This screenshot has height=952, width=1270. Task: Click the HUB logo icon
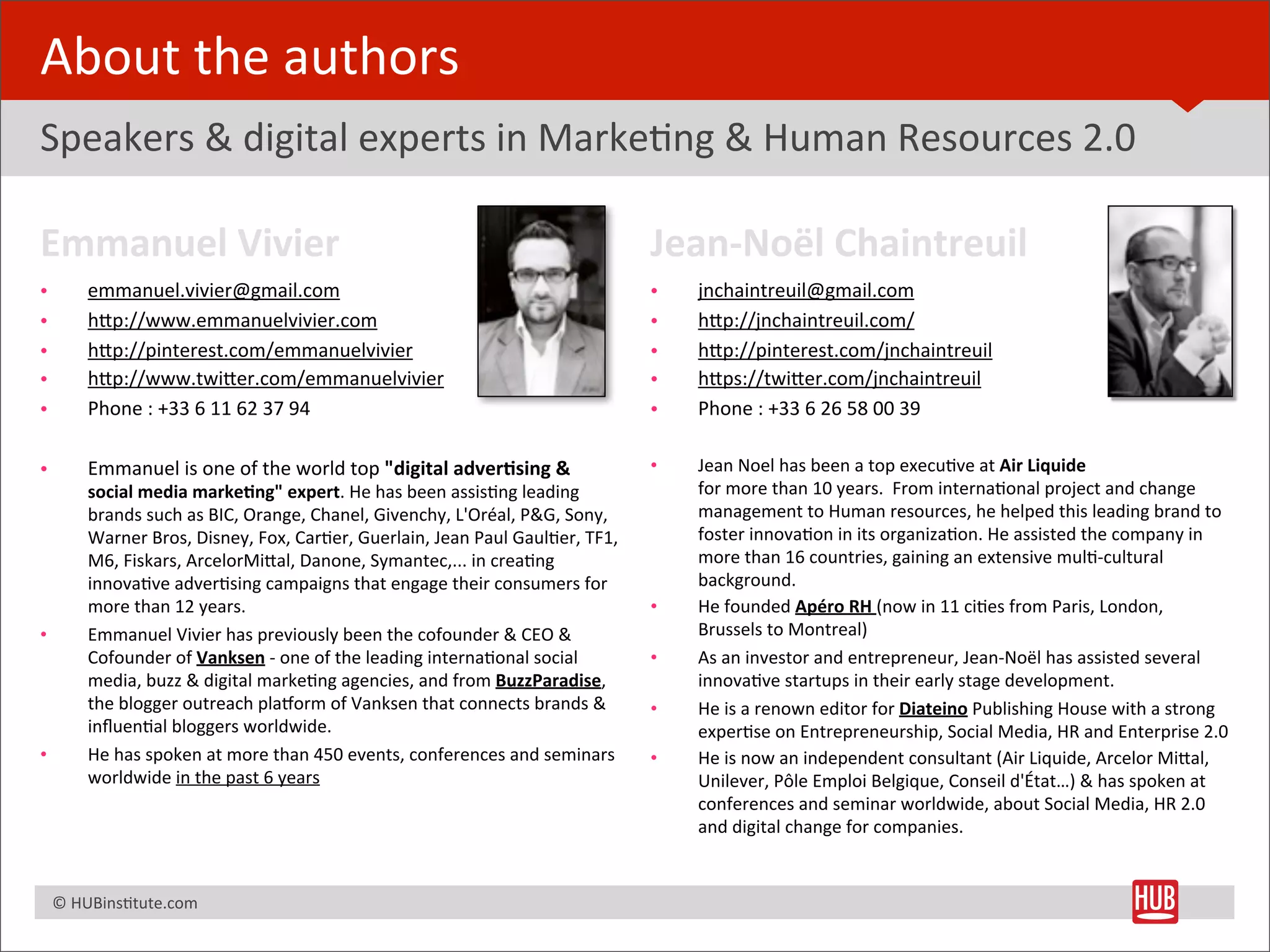tap(1155, 902)
